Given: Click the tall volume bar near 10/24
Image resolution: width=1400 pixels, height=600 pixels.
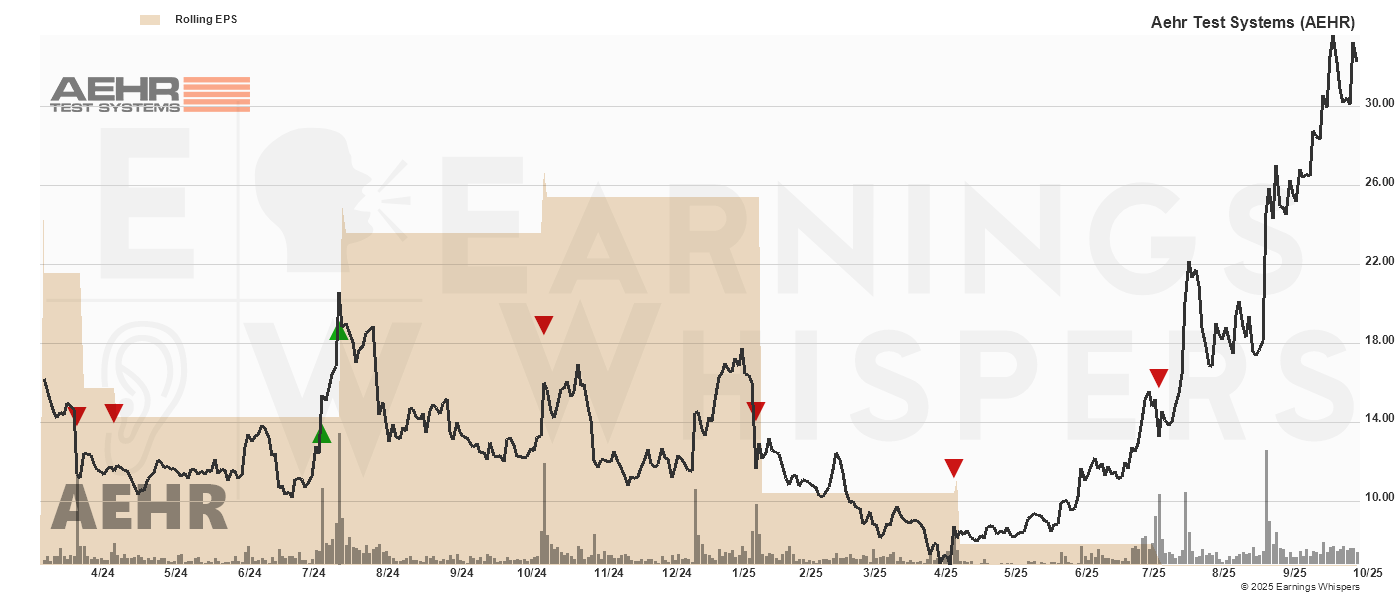Looking at the screenshot, I should (x=545, y=512).
